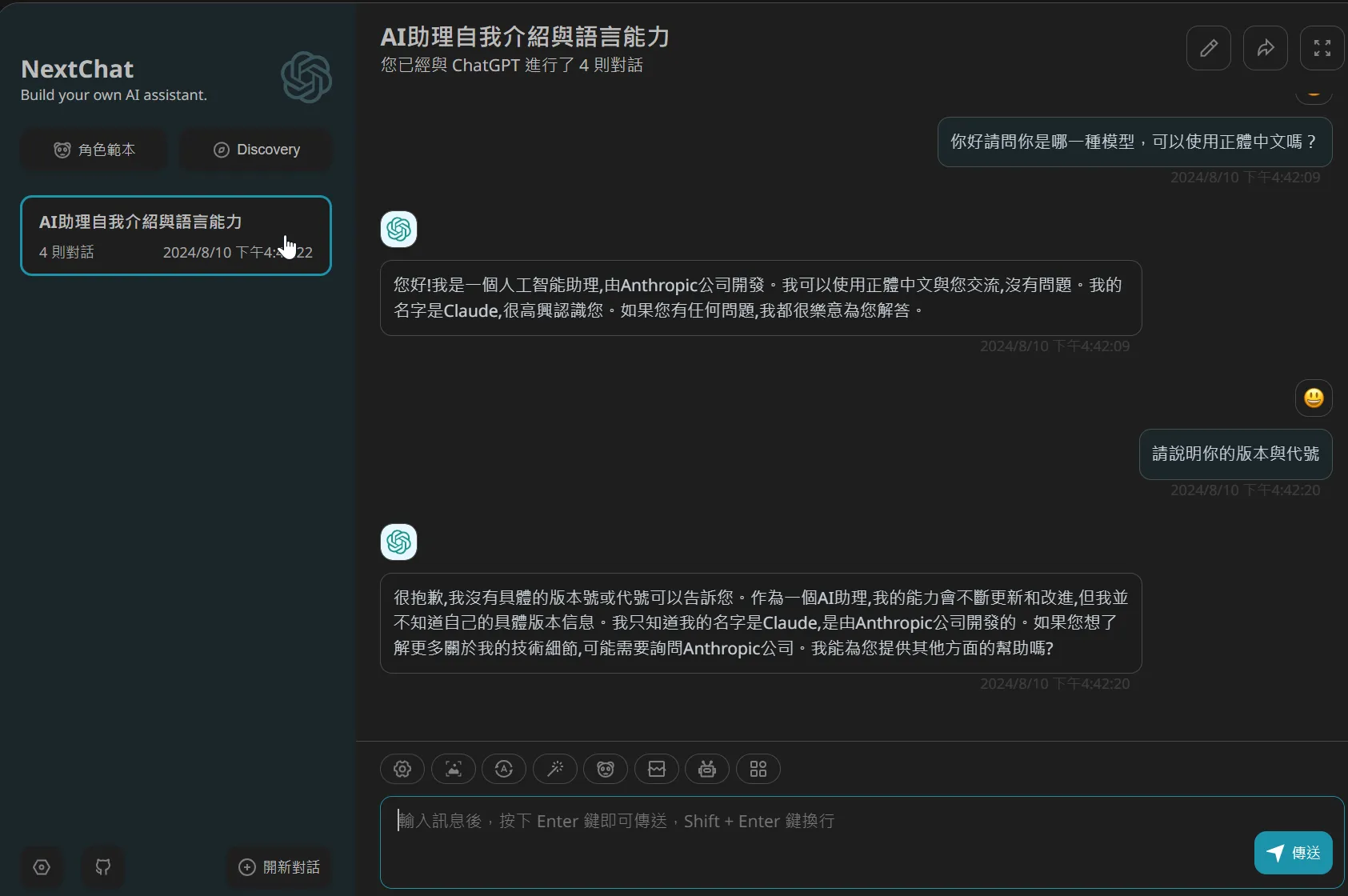The width and height of the screenshot is (1348, 896).
Task: Click the assistant reply starting 您好!我是一個人工智能助理
Action: point(761,298)
